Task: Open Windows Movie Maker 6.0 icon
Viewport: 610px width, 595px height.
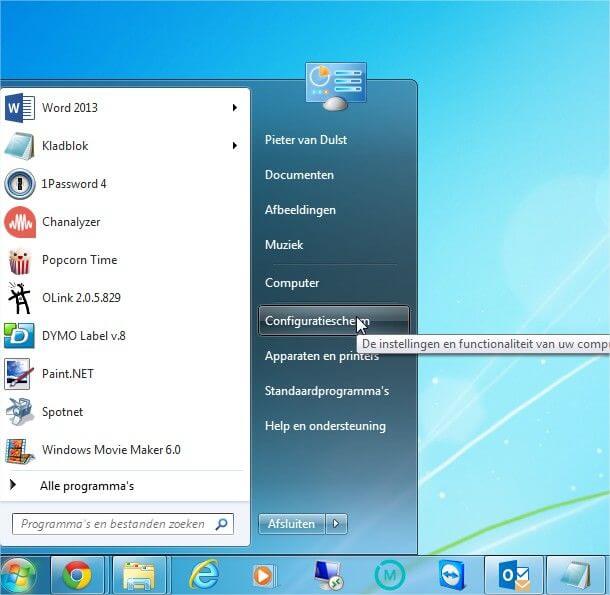Action: pos(19,450)
